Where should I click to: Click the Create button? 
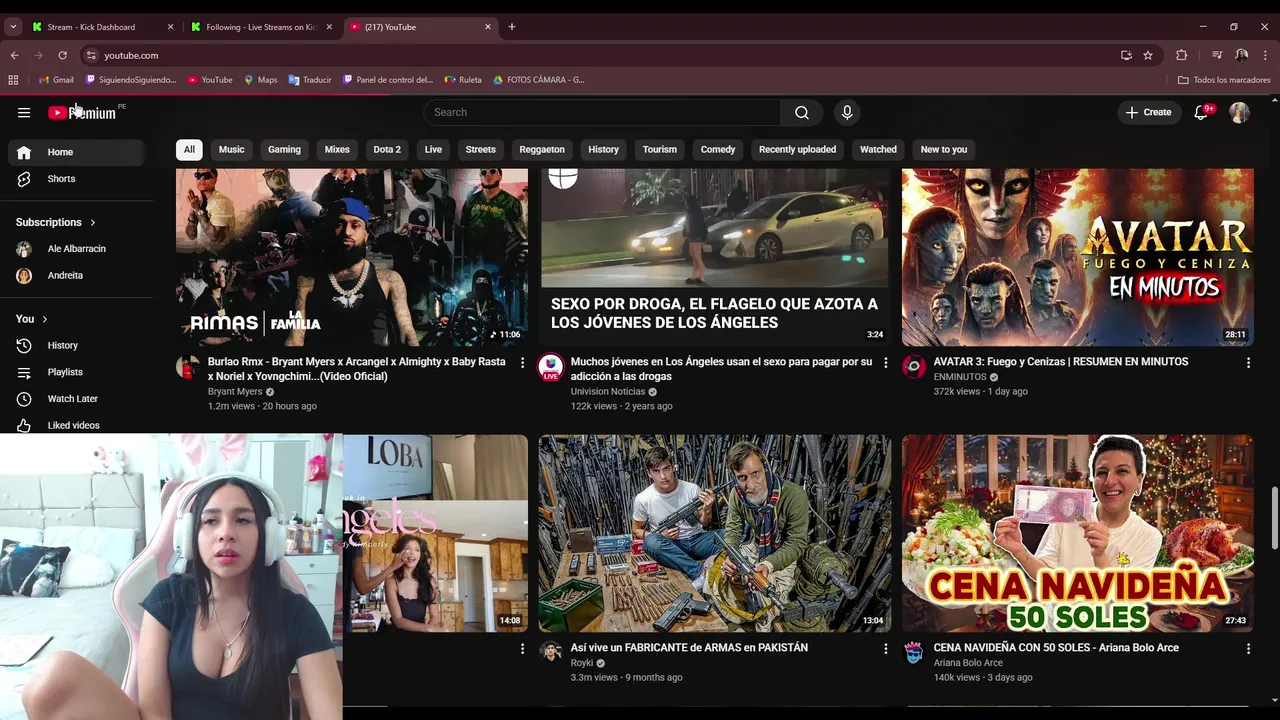pos(1148,113)
